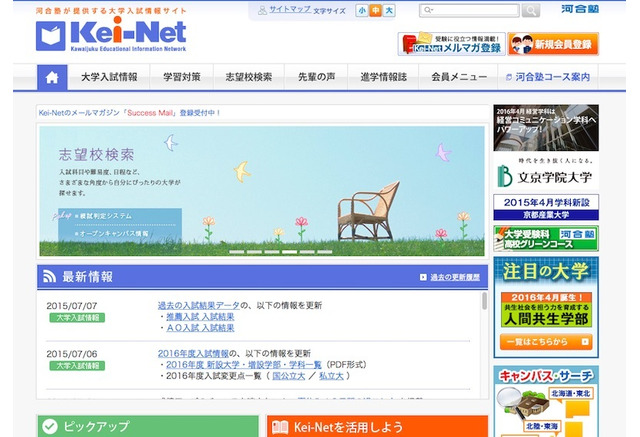Viewport: 640px width, 437px height.
Task: Open the 人間共生学部 banner
Action: click(x=546, y=310)
